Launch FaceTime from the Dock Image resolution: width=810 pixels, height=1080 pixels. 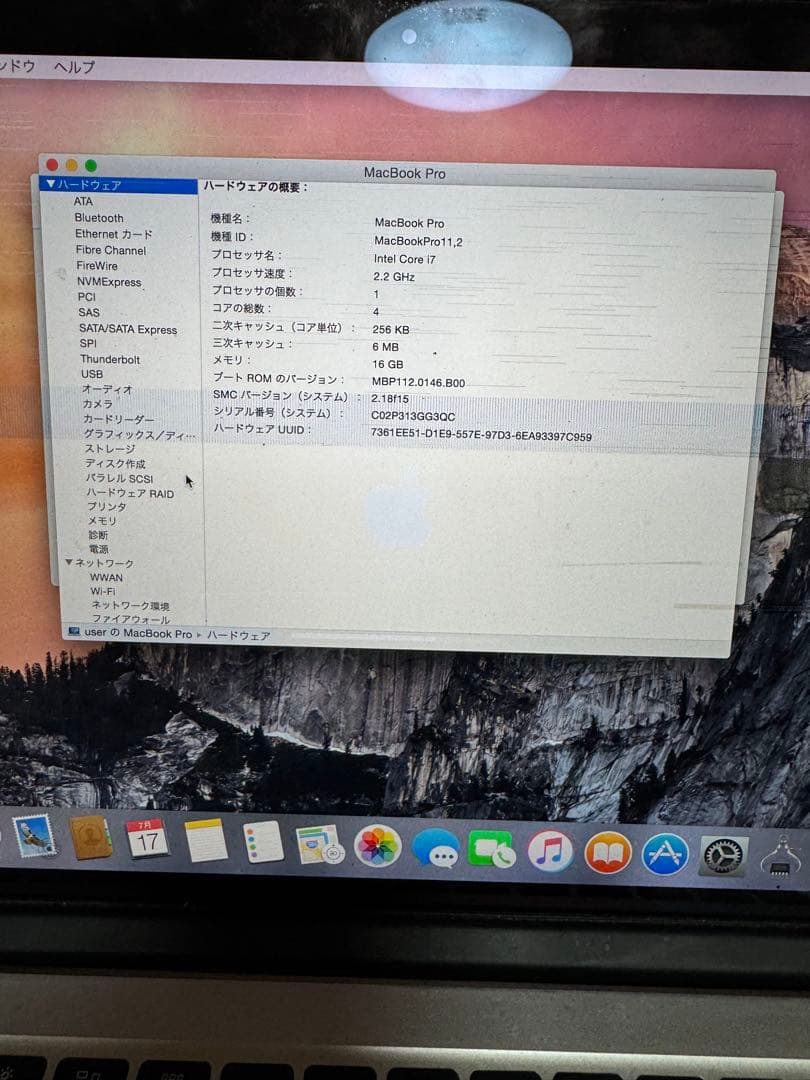[492, 849]
